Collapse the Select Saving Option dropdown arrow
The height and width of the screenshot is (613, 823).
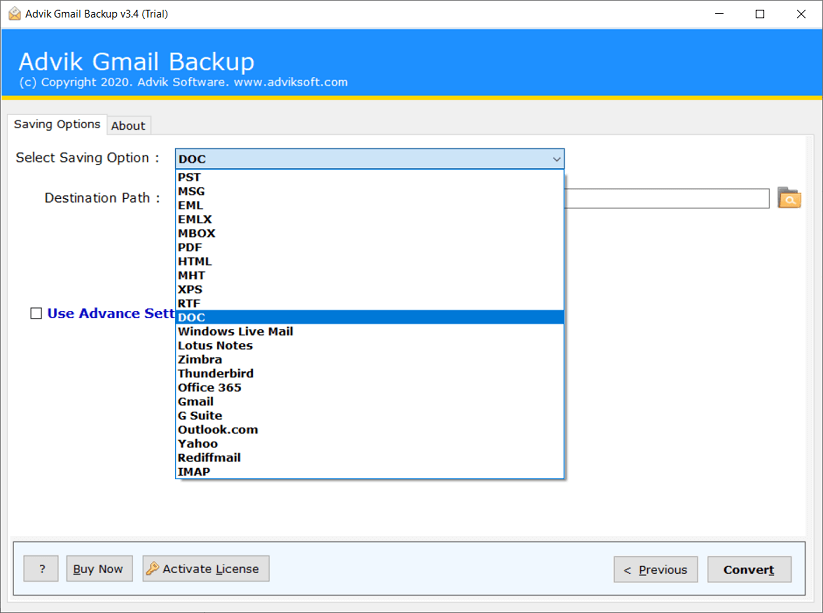tap(556, 159)
